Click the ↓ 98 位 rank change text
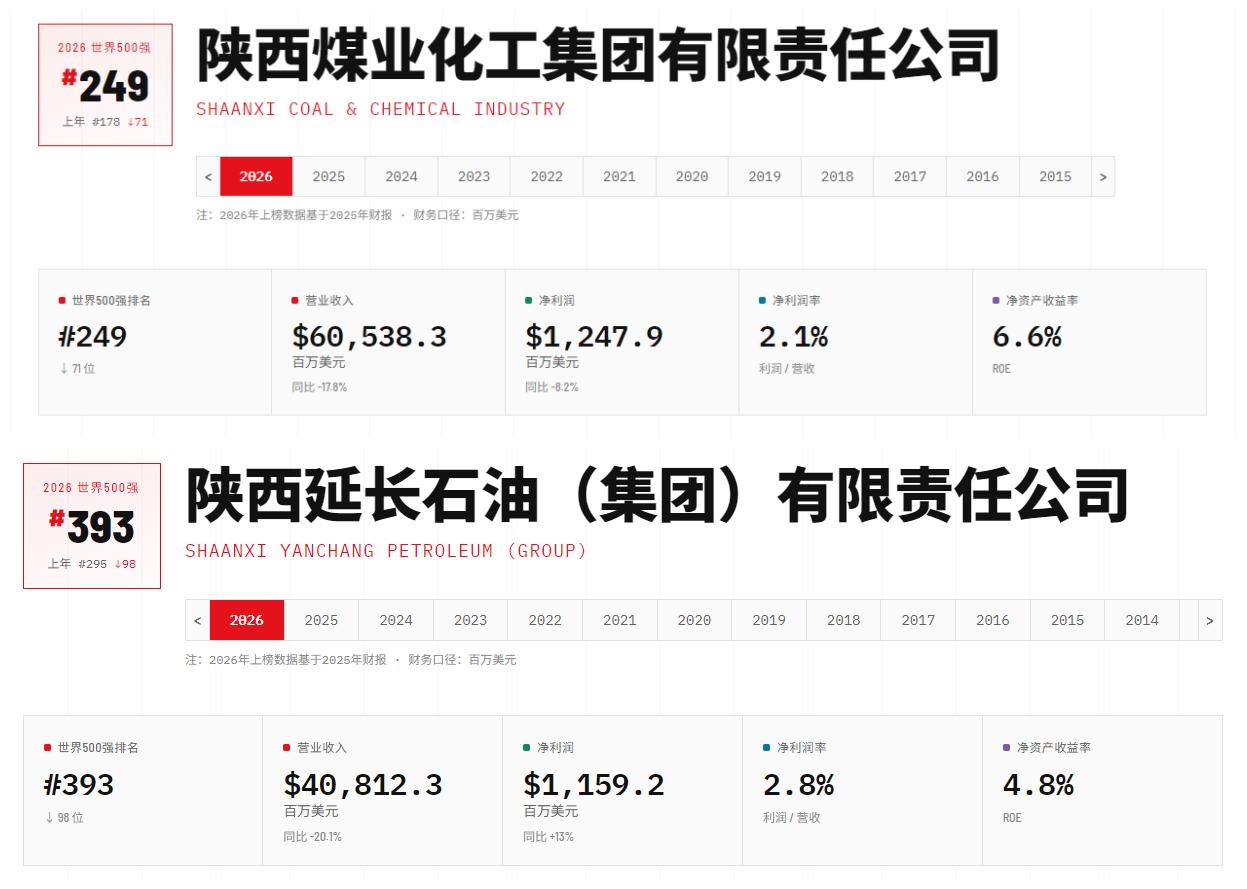1247x889 pixels. pos(65,818)
